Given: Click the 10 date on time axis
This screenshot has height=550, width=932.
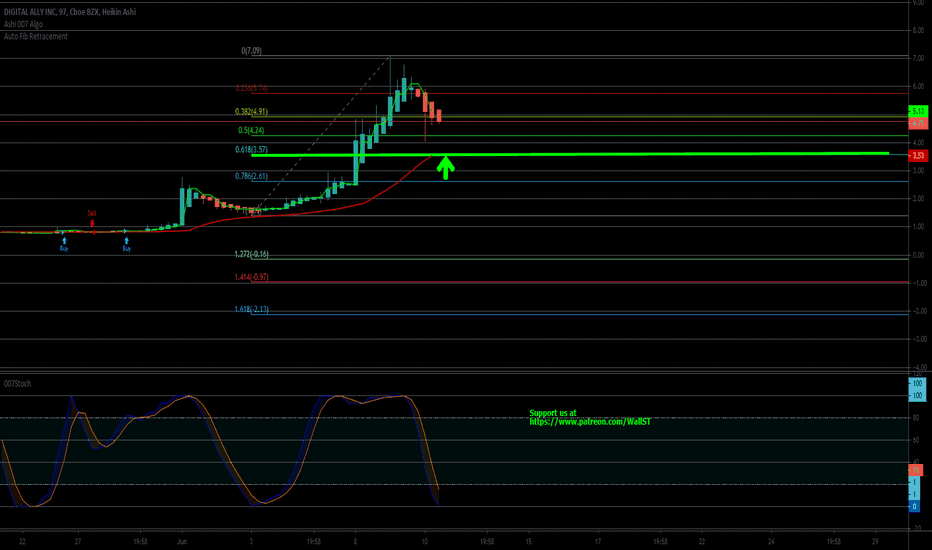Looking at the screenshot, I should coord(424,542).
